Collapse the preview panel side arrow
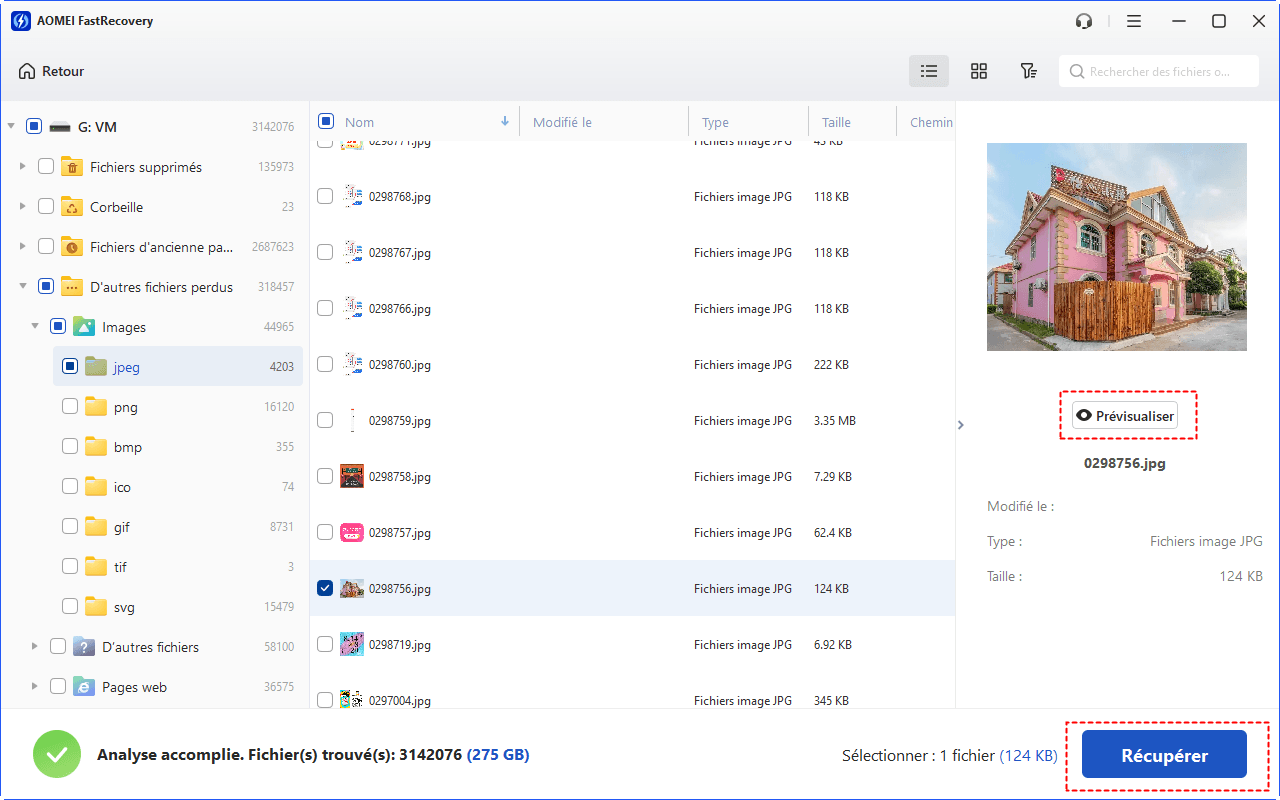The image size is (1280, 800). pos(961,425)
